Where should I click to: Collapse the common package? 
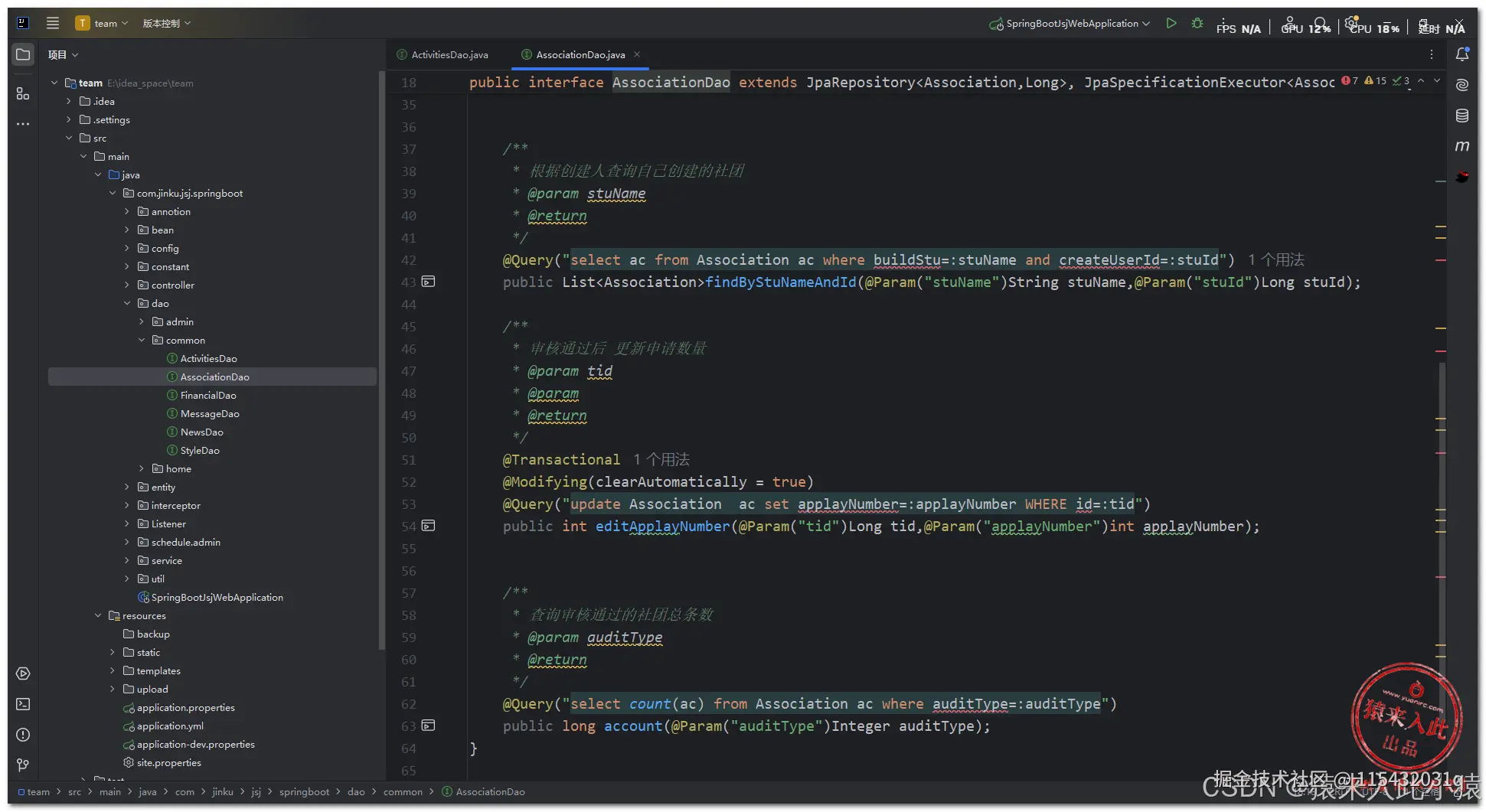pos(142,340)
